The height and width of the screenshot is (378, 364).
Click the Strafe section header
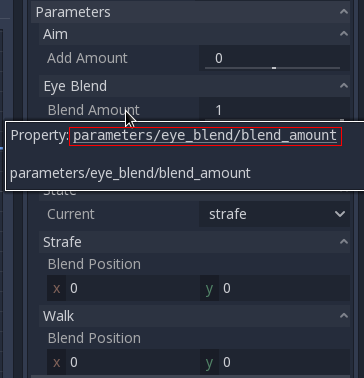coord(195,242)
